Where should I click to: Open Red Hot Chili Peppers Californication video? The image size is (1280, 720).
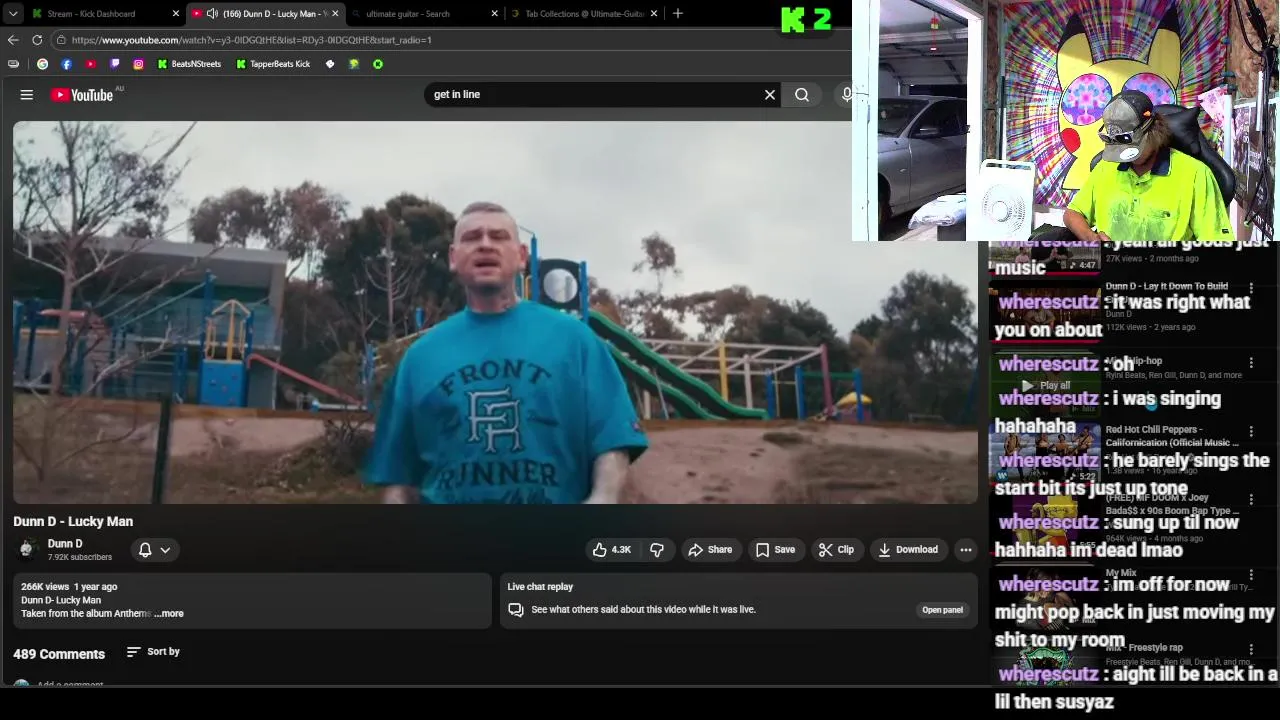point(1171,436)
